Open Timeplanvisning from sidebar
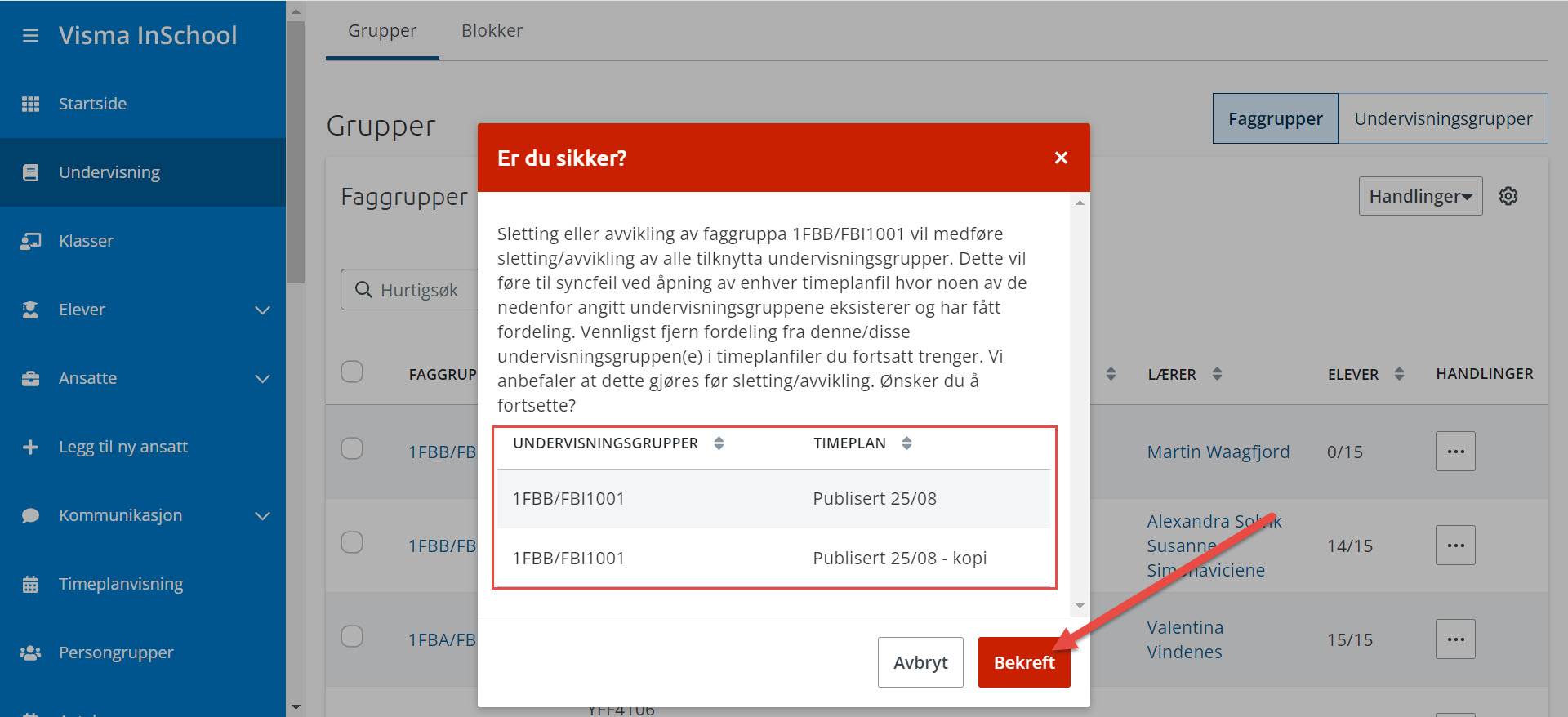The width and height of the screenshot is (1568, 717). click(x=143, y=584)
